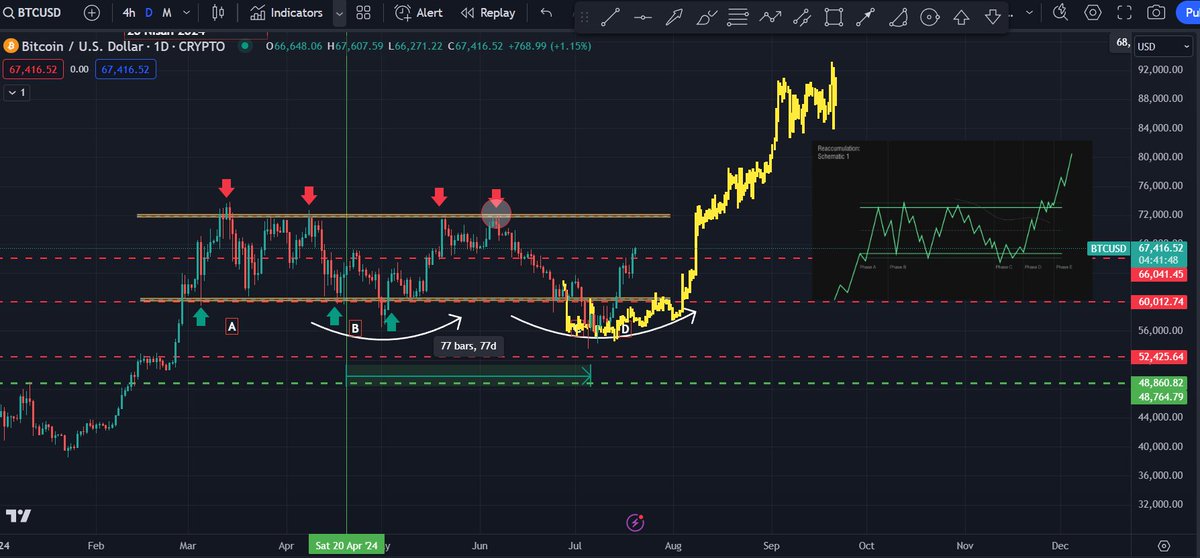Click the TradingView logo
The height and width of the screenshot is (558, 1200).
point(18,515)
